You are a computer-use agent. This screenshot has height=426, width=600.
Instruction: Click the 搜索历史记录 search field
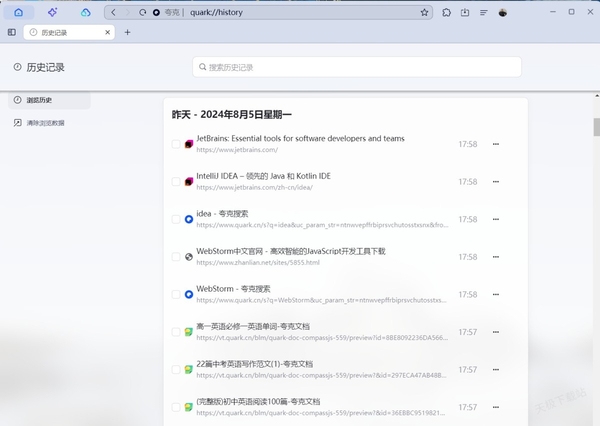[x=357, y=67]
